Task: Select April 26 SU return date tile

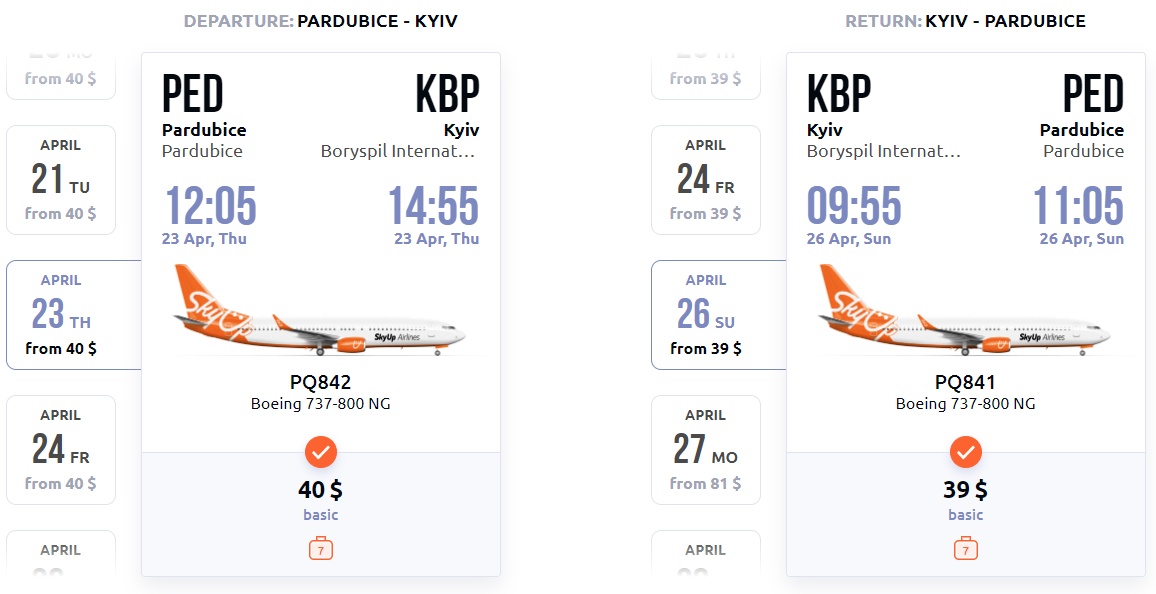Action: [x=719, y=315]
